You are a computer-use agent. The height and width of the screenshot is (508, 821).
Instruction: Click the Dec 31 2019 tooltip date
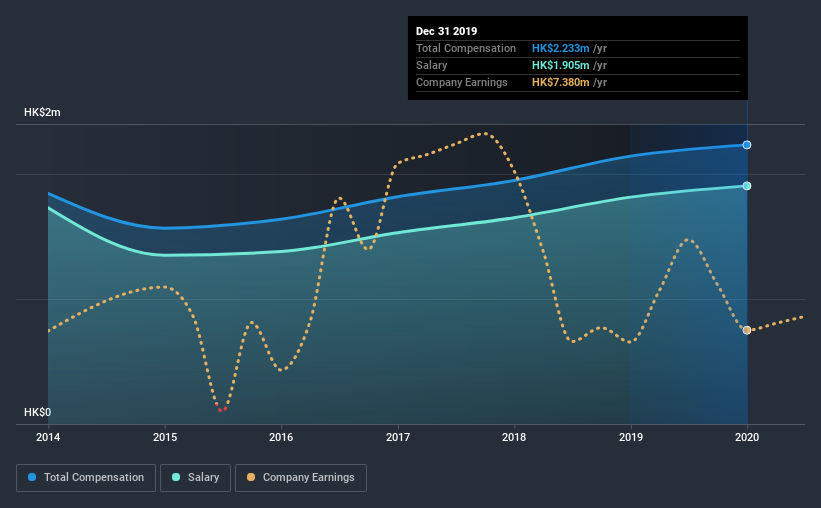coord(447,31)
